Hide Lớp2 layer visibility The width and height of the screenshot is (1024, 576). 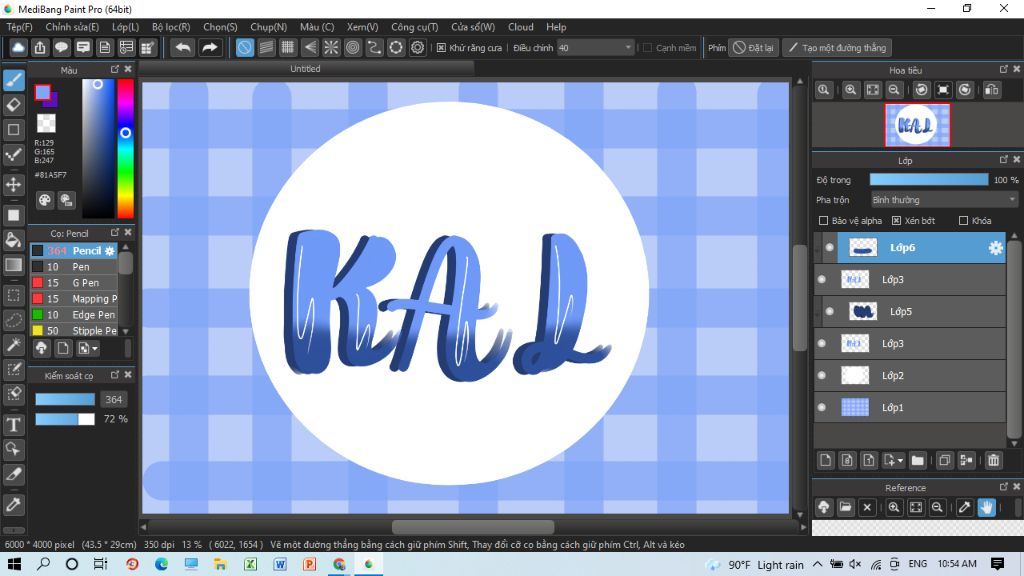822,376
